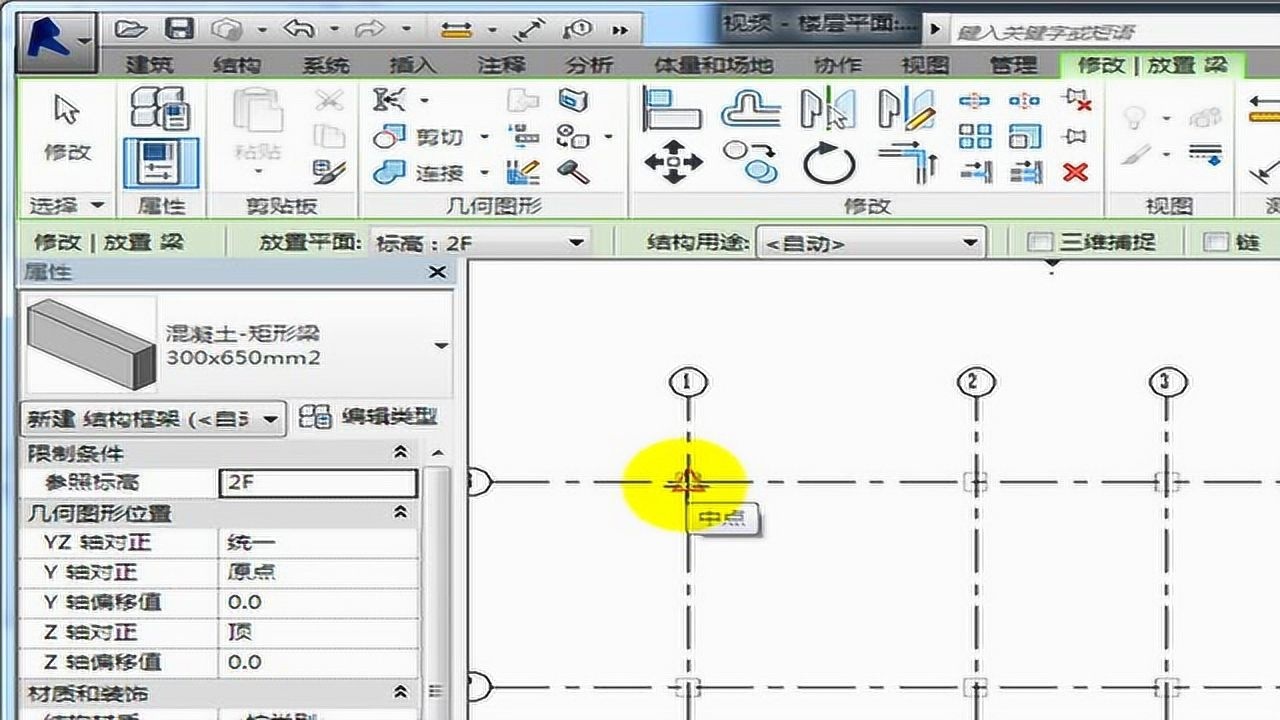Click the 参照标高 2F value field

pos(317,483)
